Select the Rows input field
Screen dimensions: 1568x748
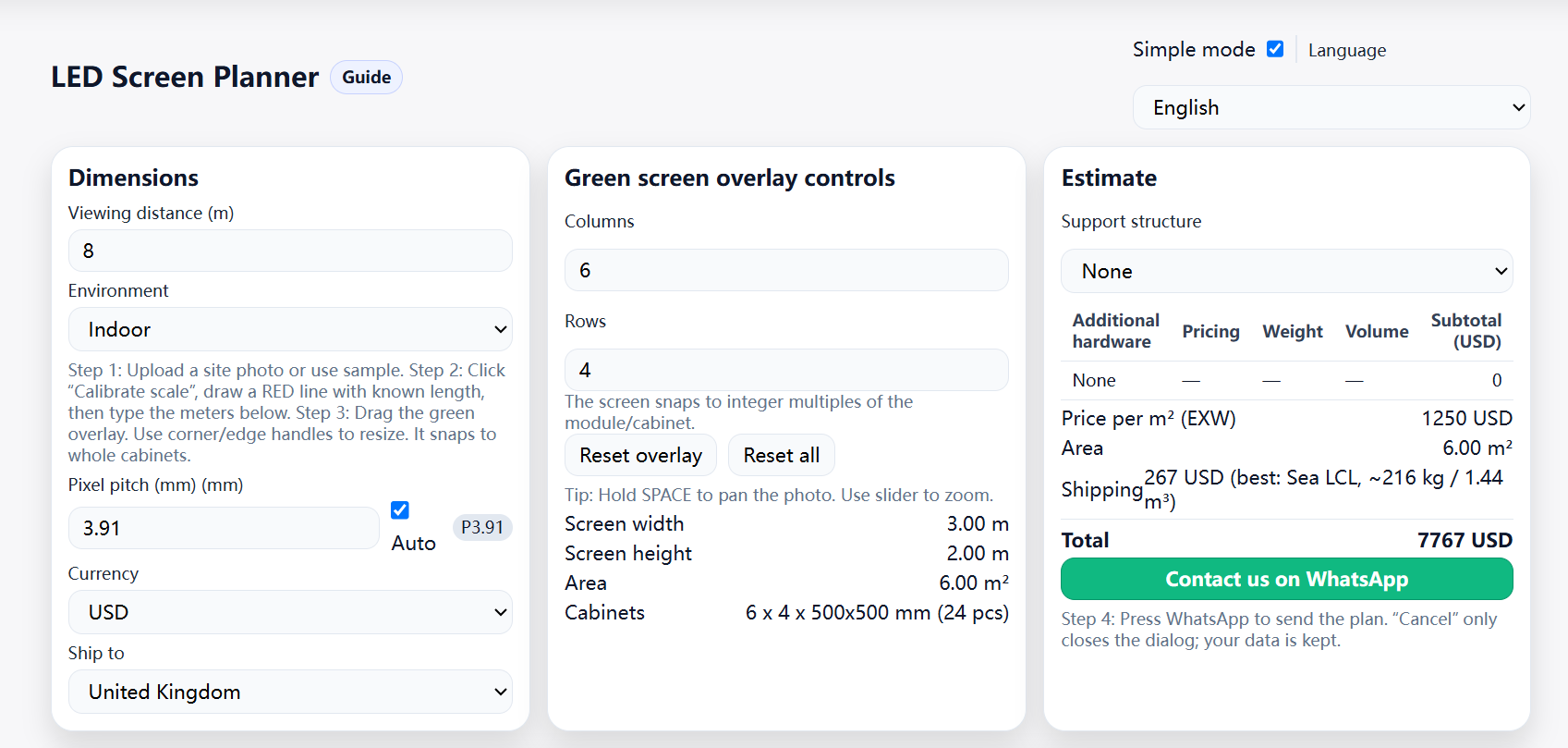pyautogui.click(x=786, y=371)
